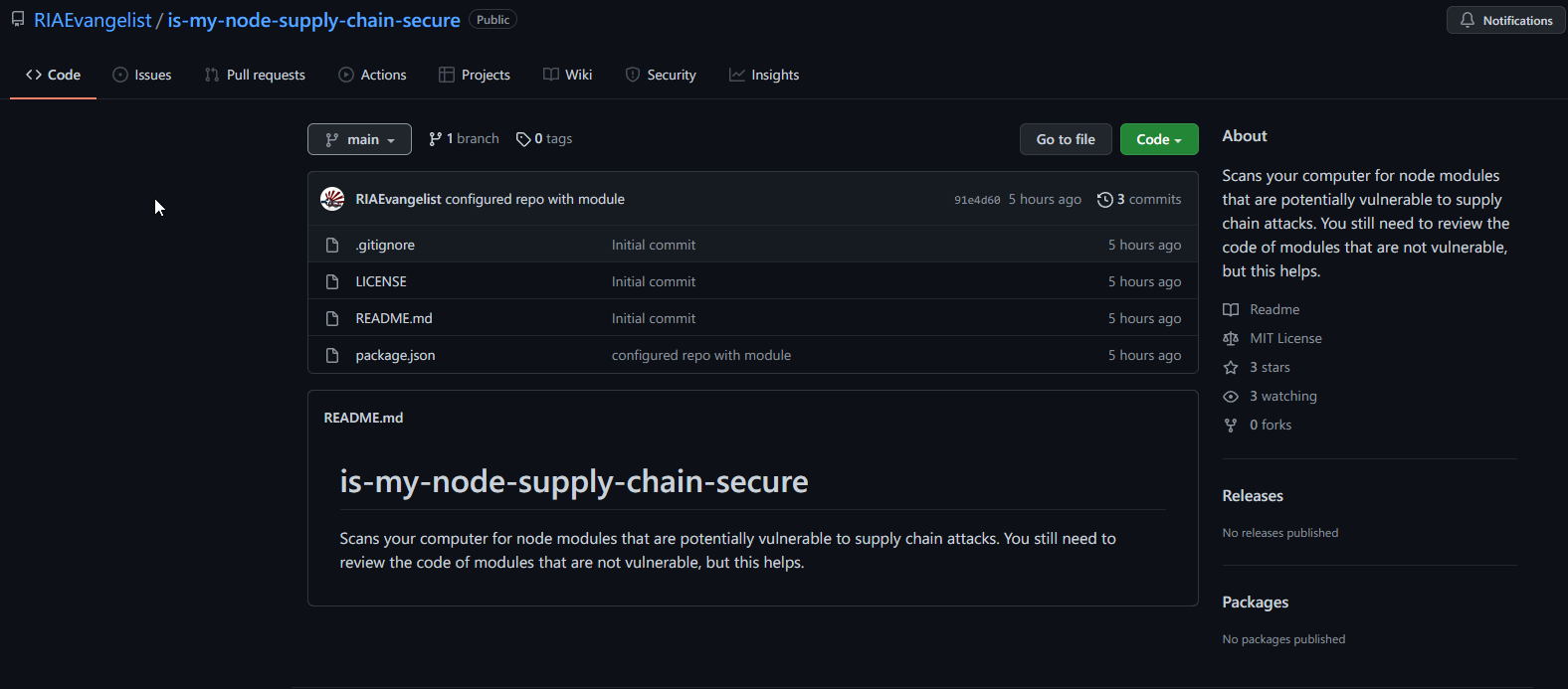The height and width of the screenshot is (689, 1568).
Task: Click the bell icon in Notifications button
Action: [1468, 20]
